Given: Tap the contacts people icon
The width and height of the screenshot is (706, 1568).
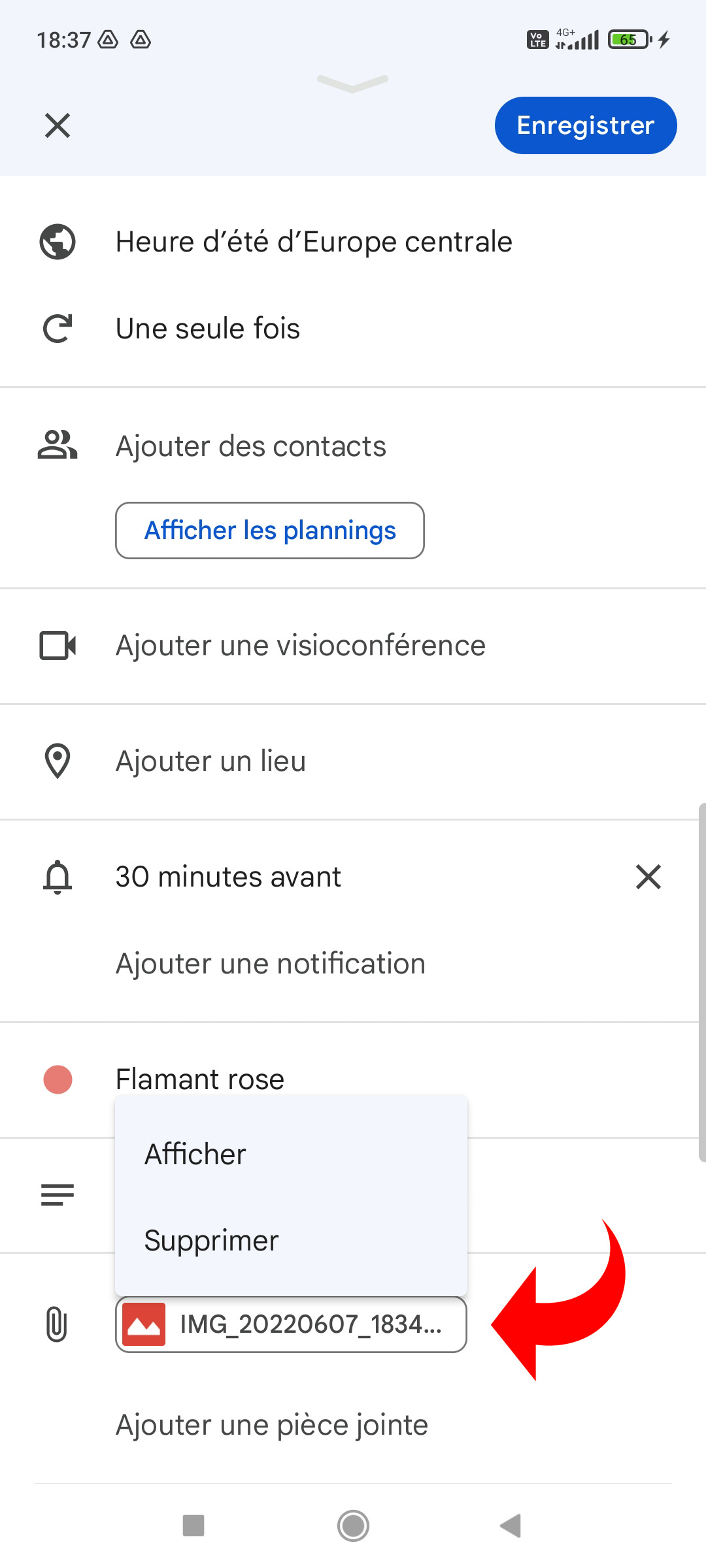Looking at the screenshot, I should pyautogui.click(x=58, y=446).
